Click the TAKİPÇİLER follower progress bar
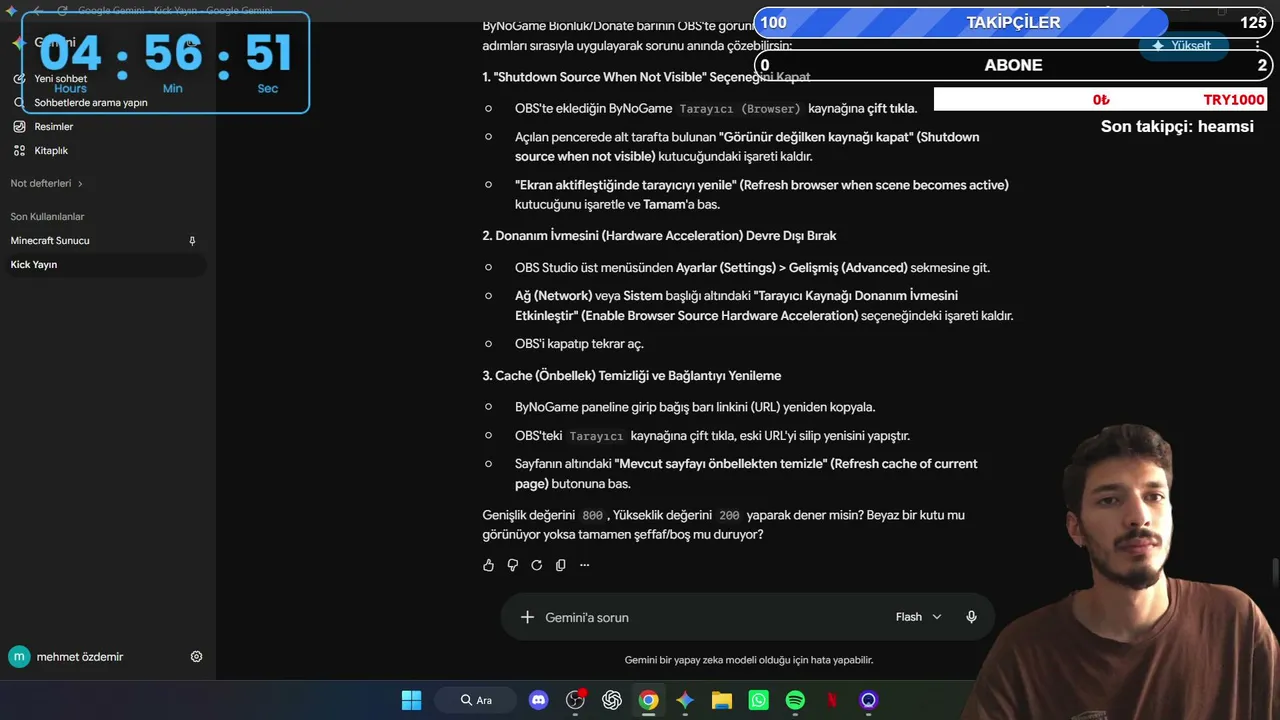Image resolution: width=1280 pixels, height=720 pixels. pyautogui.click(x=1013, y=22)
